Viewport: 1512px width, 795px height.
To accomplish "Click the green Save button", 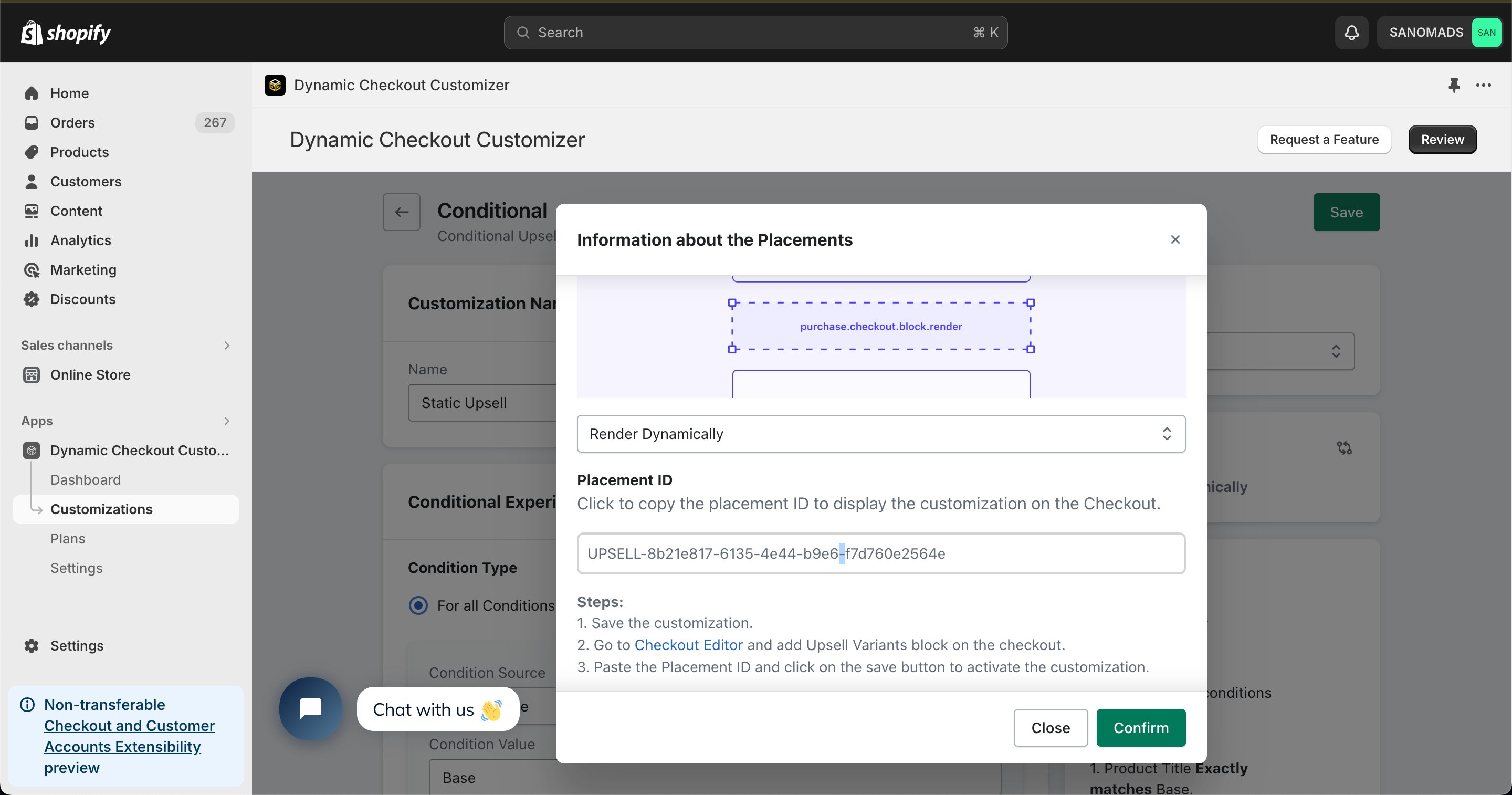I will click(x=1347, y=212).
